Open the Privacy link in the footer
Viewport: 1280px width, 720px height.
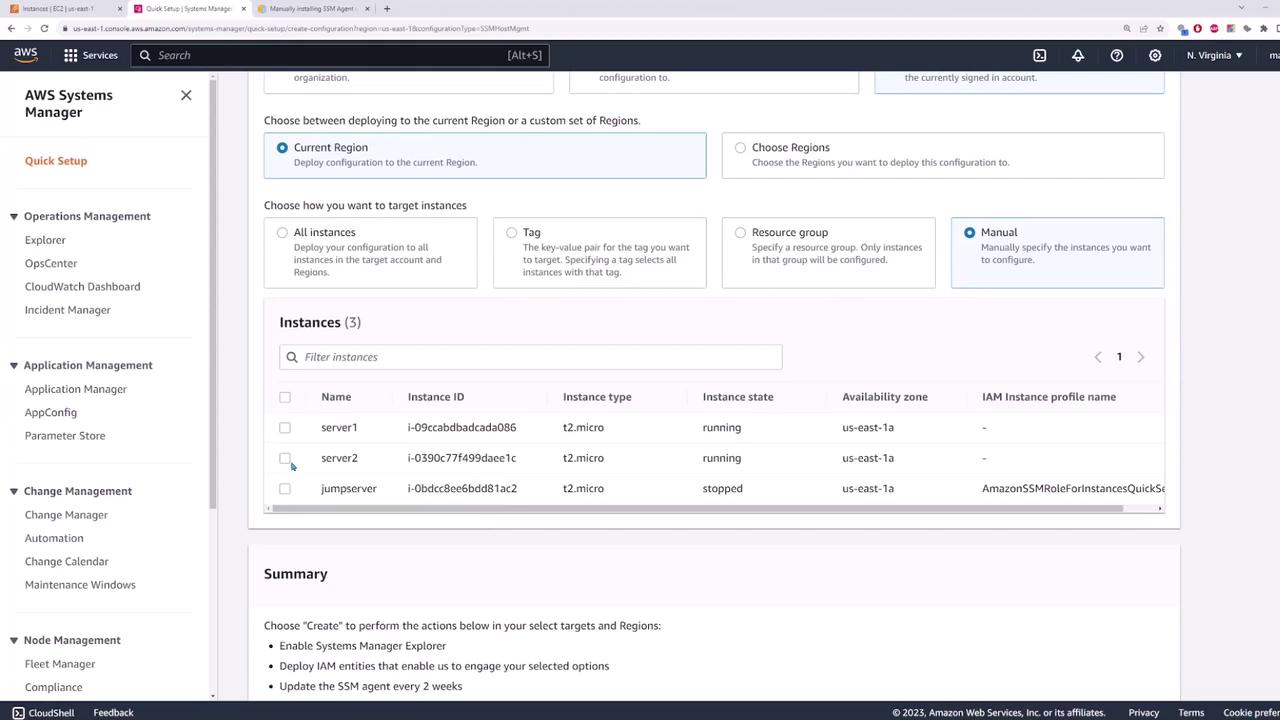[x=1144, y=712]
